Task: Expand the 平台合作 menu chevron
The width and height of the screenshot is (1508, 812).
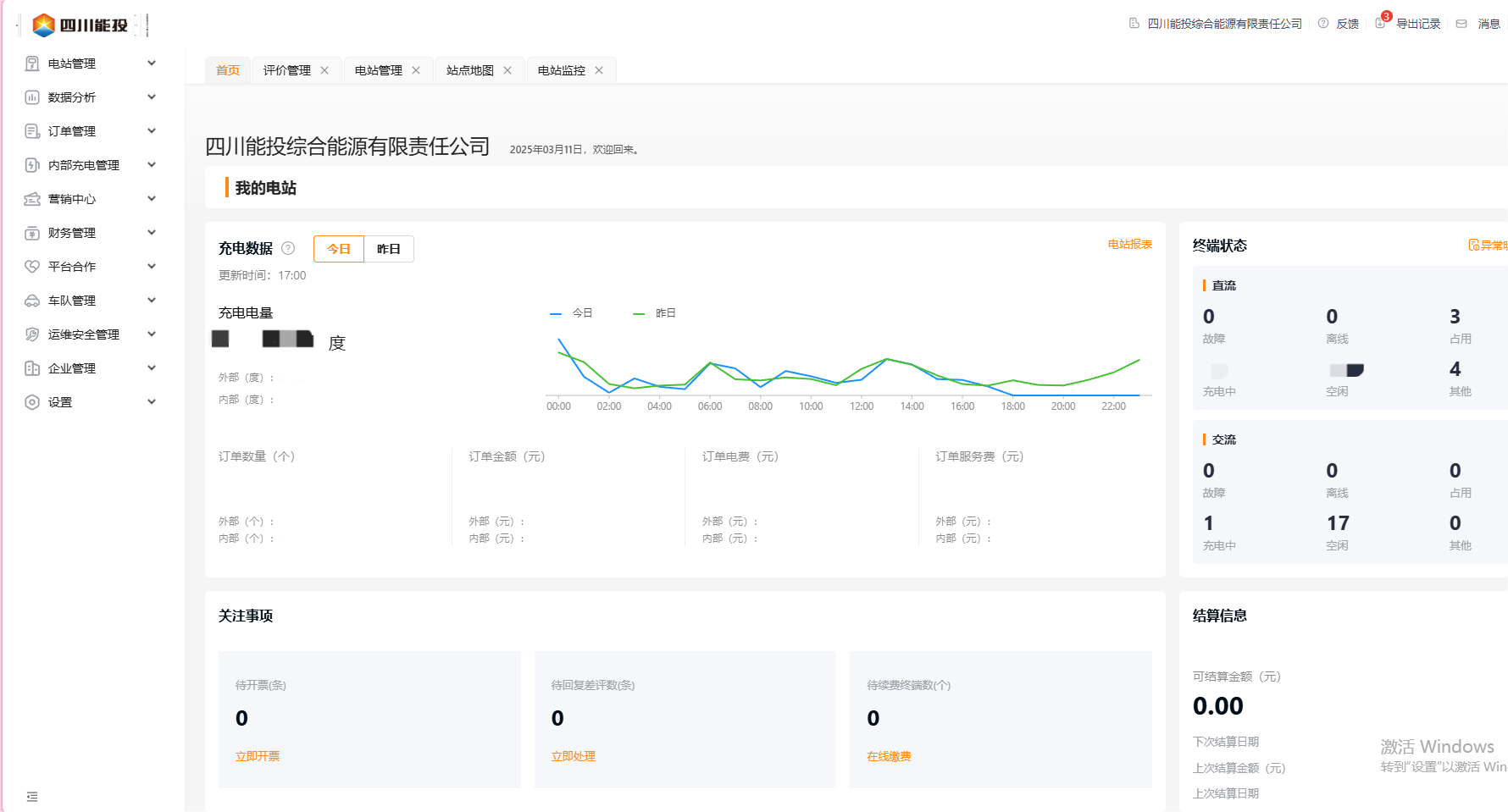Action: [x=152, y=266]
